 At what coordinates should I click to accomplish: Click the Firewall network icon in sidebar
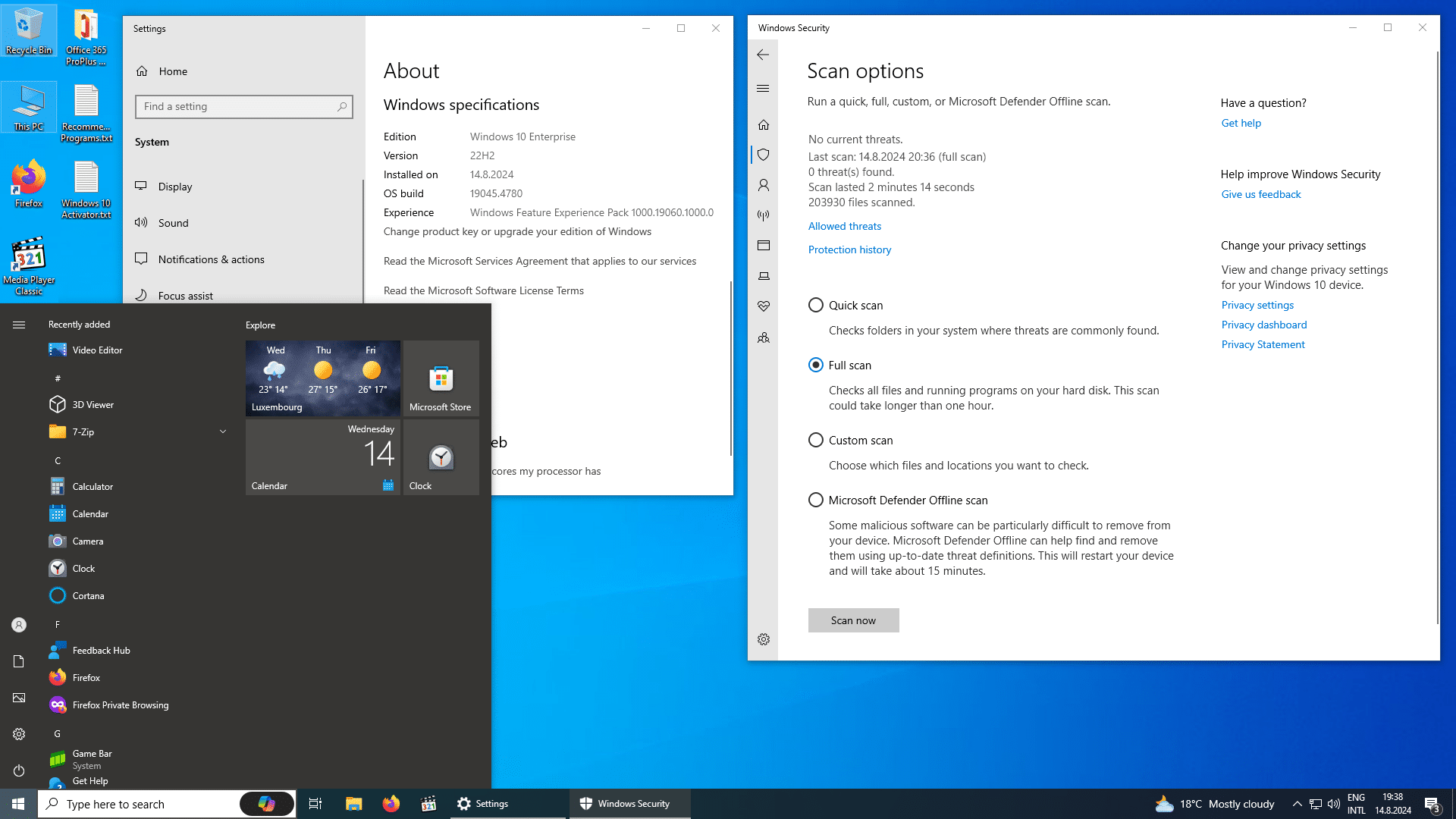[763, 215]
